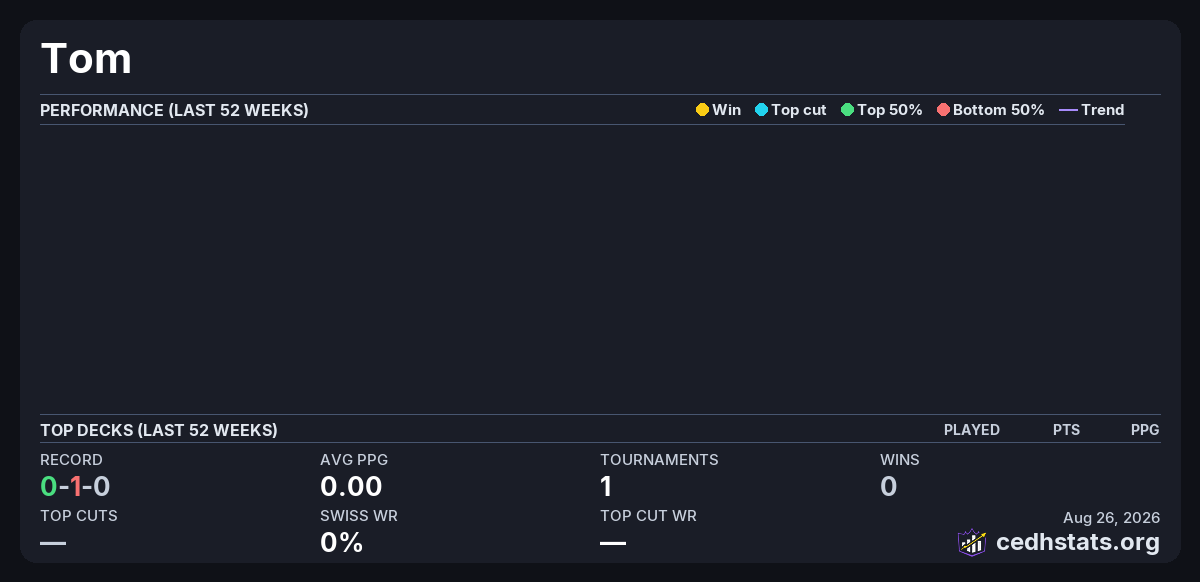Click the purple Trend legend line
The height and width of the screenshot is (582, 1200).
1068,110
